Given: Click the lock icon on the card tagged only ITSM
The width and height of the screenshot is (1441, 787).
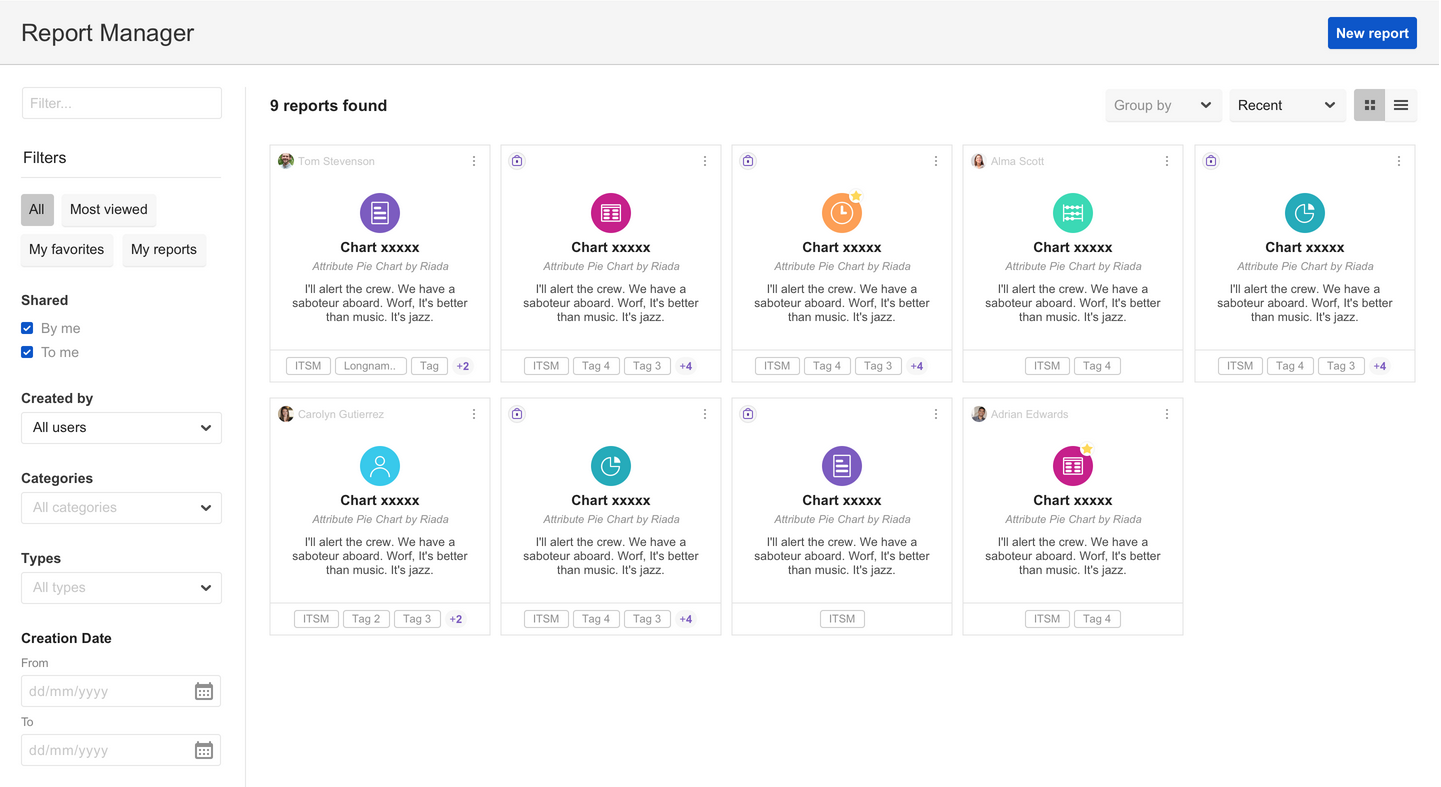Looking at the screenshot, I should click(x=748, y=414).
